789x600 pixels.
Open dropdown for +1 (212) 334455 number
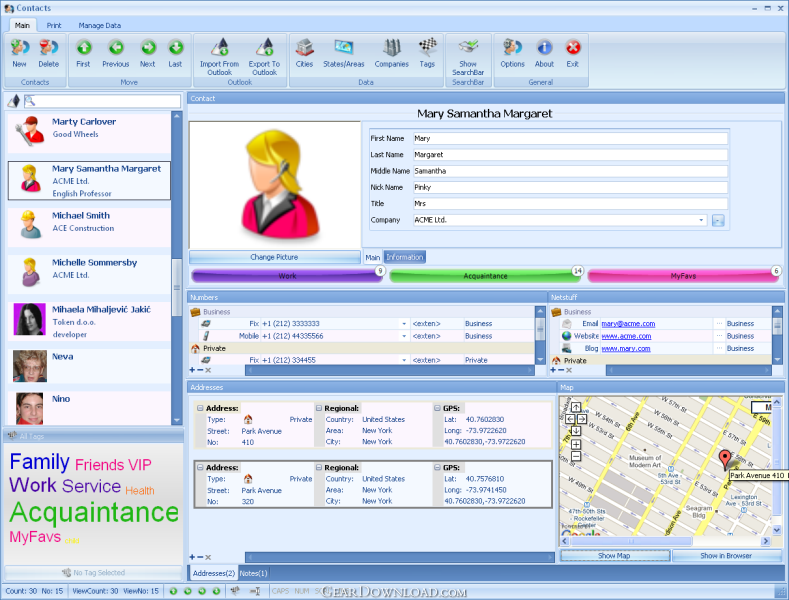pyautogui.click(x=404, y=360)
